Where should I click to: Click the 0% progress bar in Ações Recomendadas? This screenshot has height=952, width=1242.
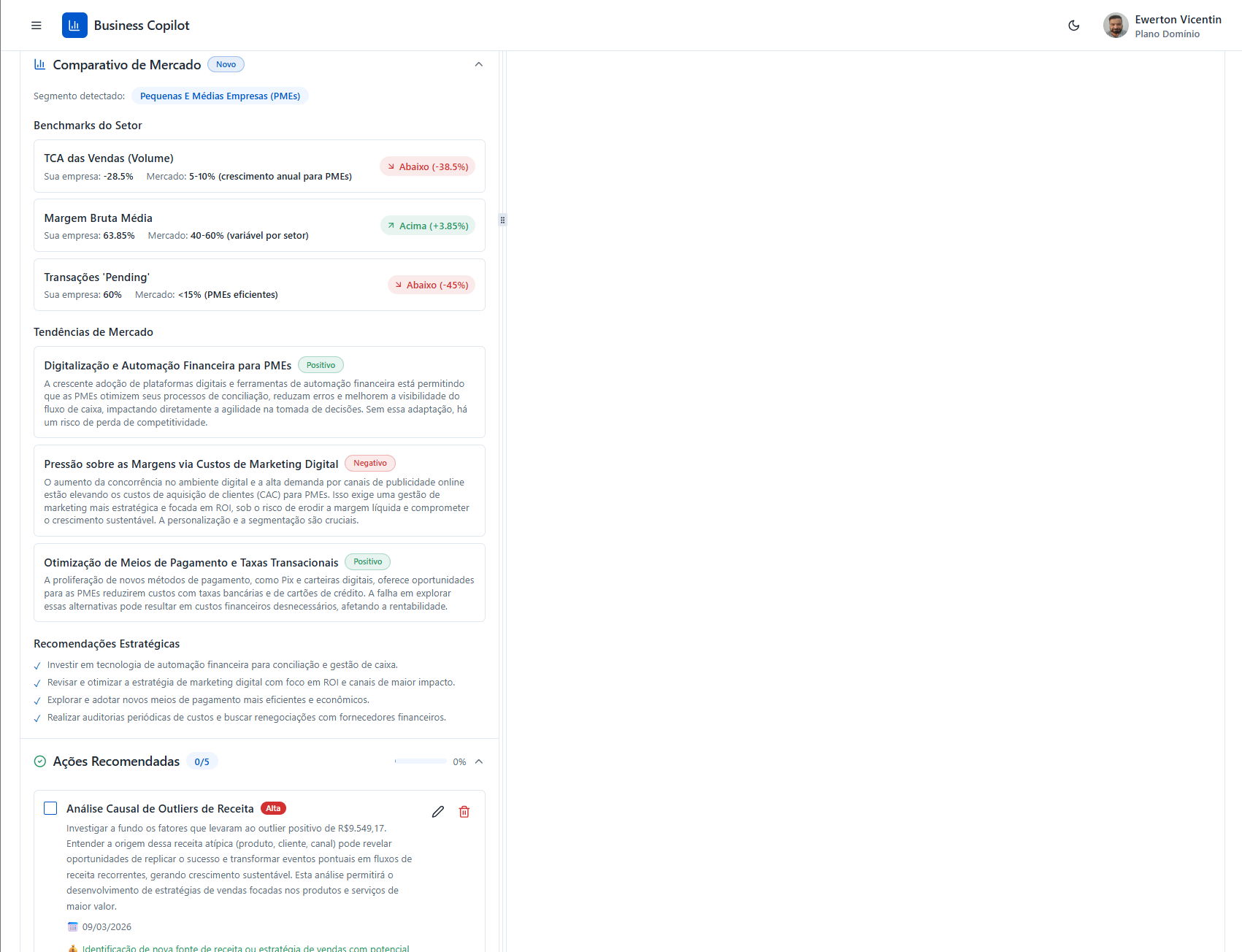(x=421, y=761)
